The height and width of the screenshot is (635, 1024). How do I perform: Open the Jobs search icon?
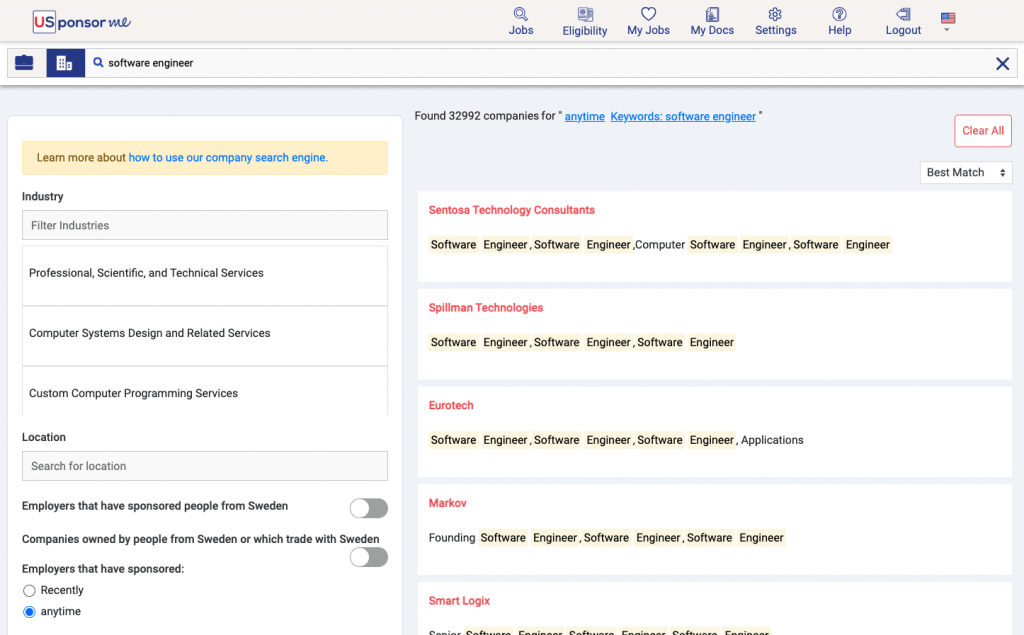point(520,15)
